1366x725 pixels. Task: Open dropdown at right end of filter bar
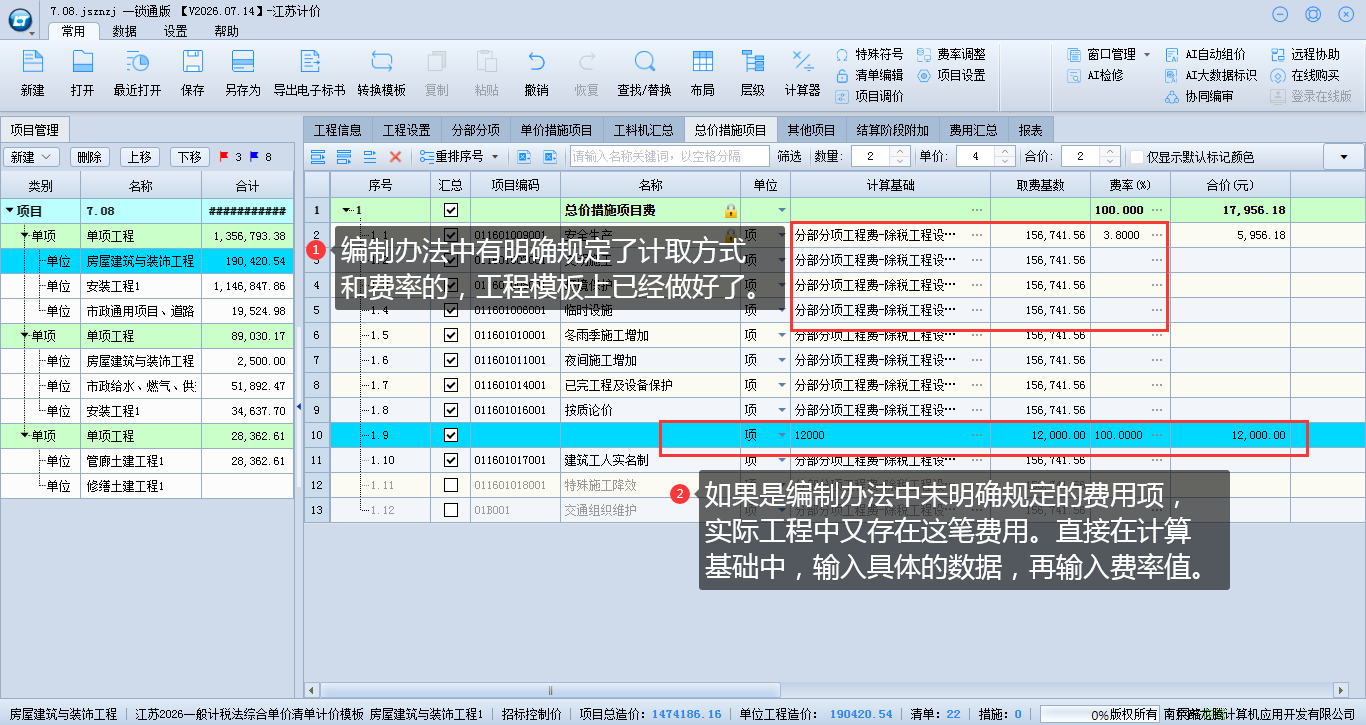[x=1343, y=157]
